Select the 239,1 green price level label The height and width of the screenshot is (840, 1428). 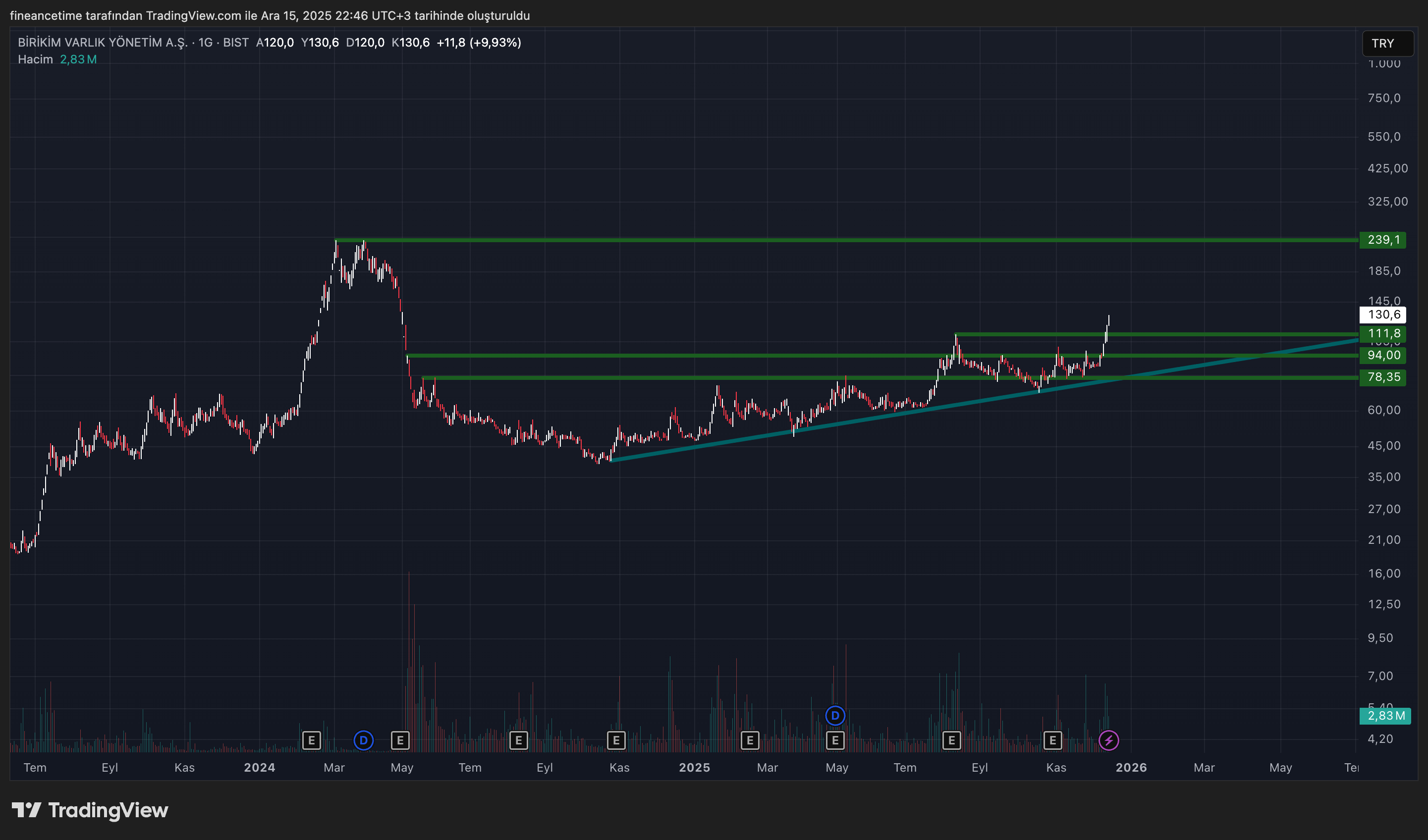(x=1383, y=240)
